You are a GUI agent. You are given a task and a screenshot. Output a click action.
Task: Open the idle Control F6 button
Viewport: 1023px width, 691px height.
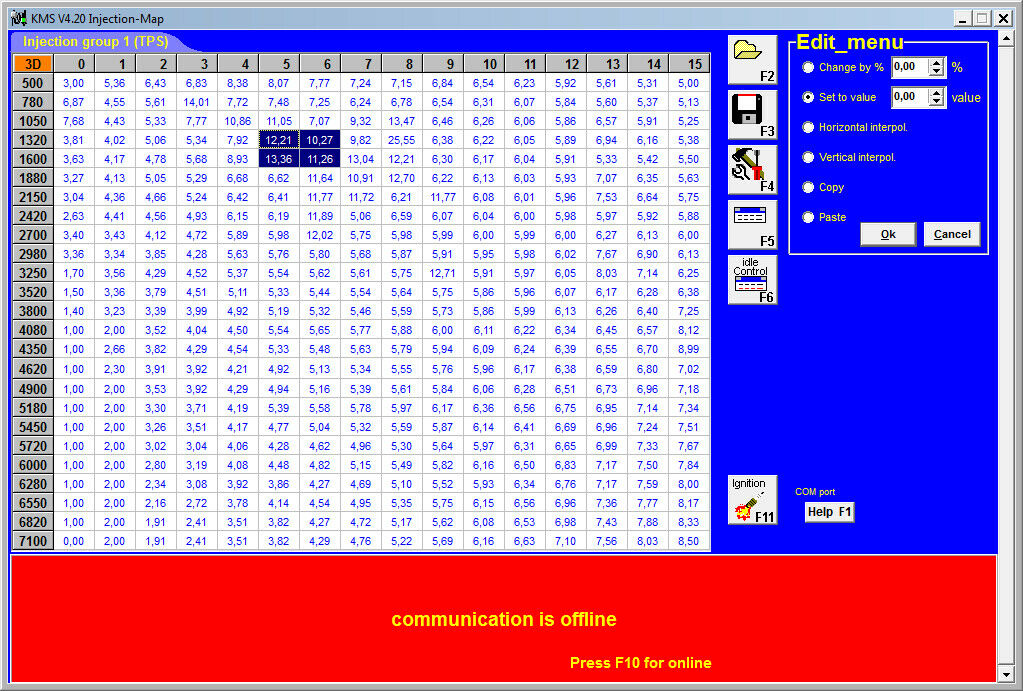click(x=752, y=280)
